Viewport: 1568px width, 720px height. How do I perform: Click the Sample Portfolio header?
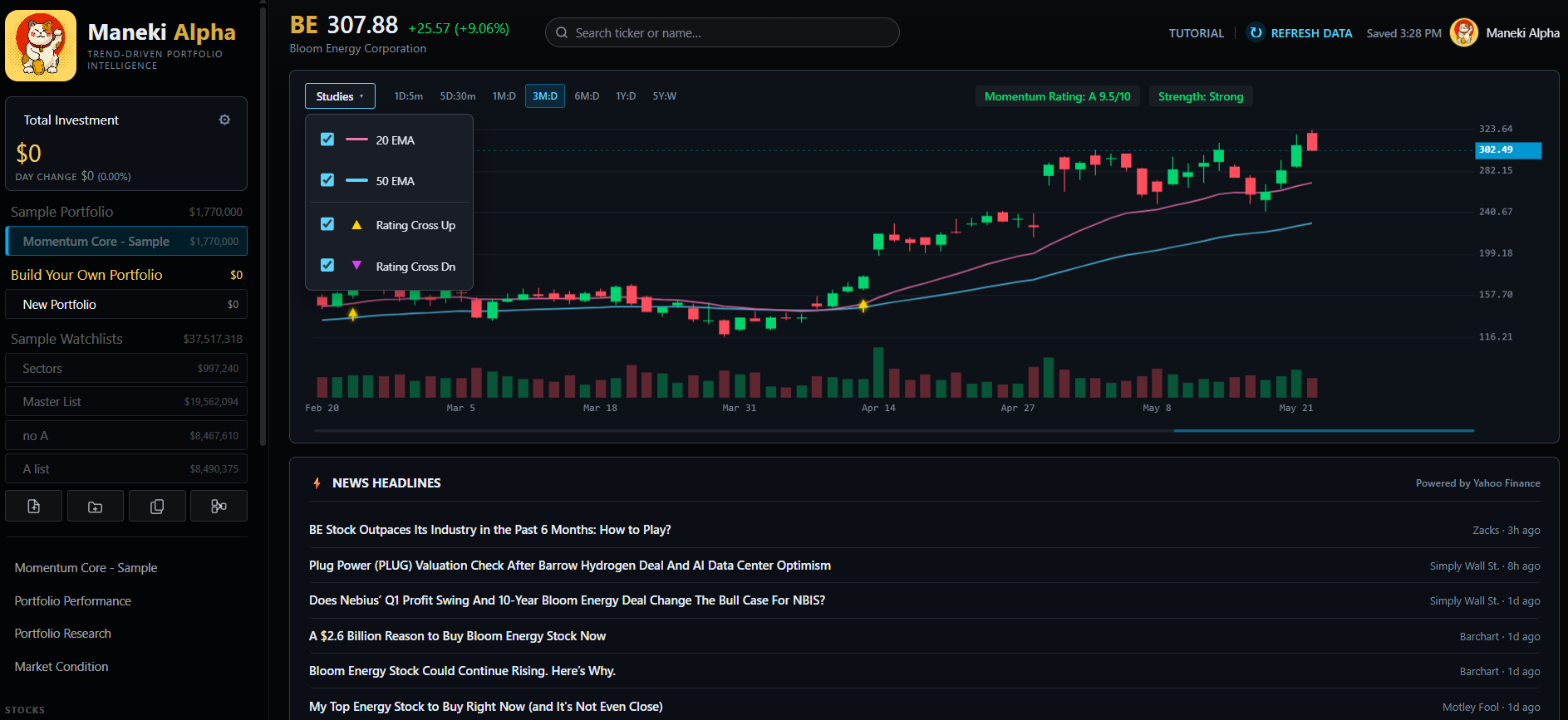pos(62,212)
